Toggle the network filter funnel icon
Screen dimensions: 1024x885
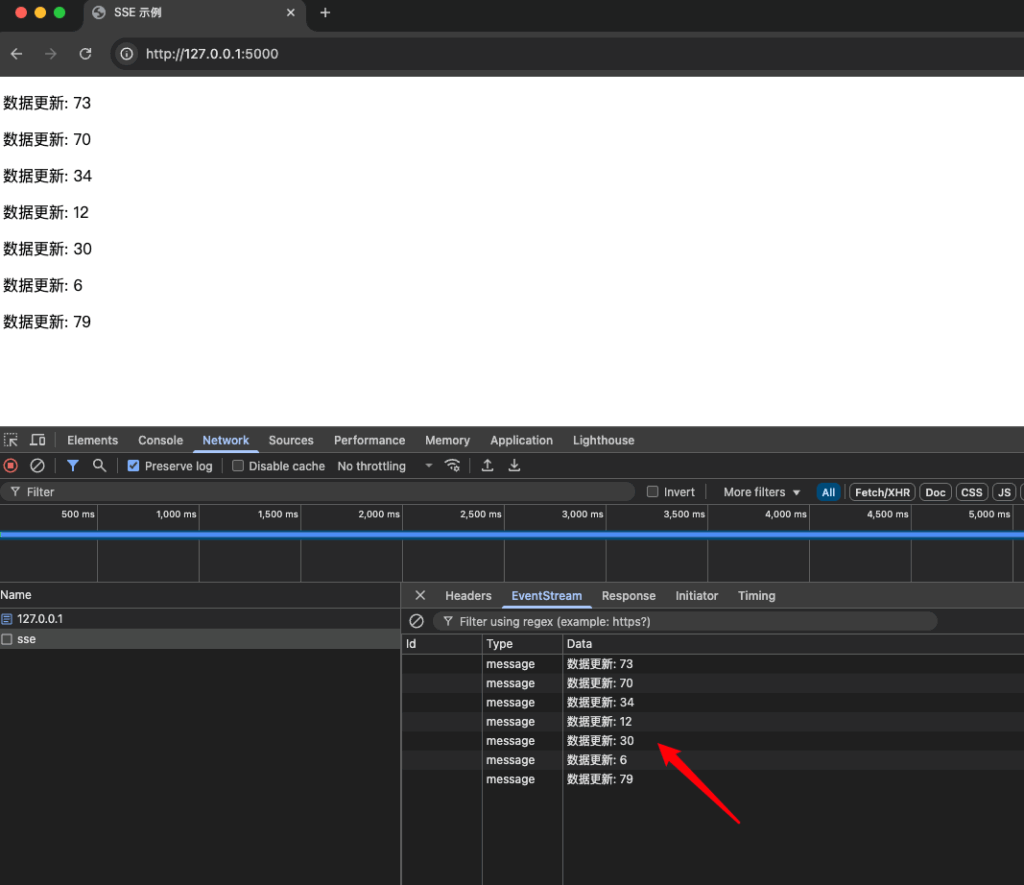72,466
